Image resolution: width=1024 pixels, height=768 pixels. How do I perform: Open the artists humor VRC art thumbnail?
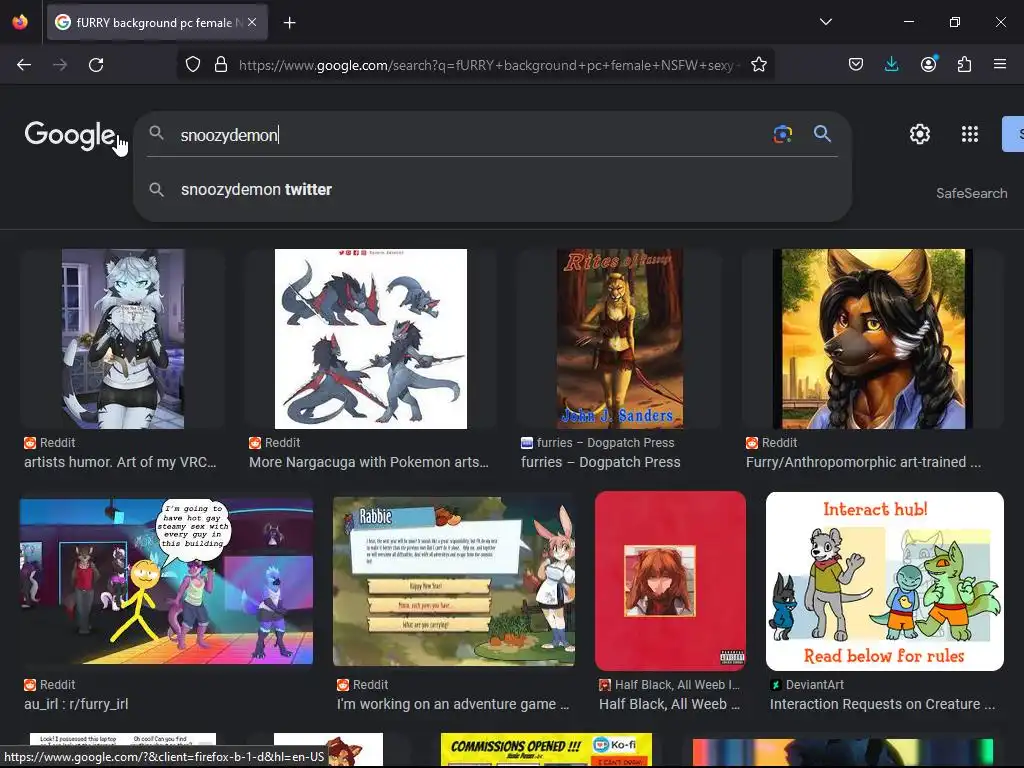pyautogui.click(x=123, y=338)
